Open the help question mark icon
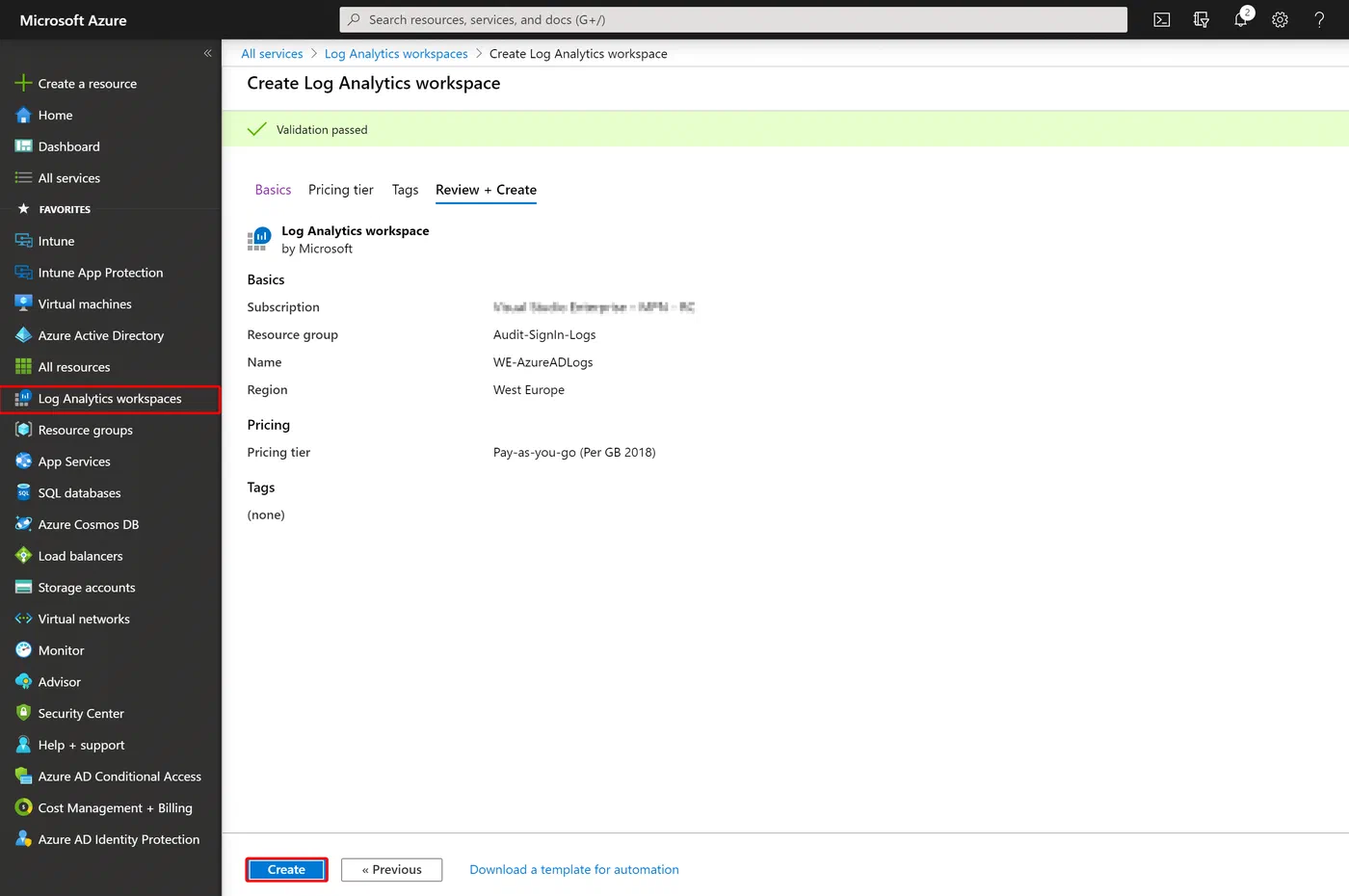 (1319, 19)
